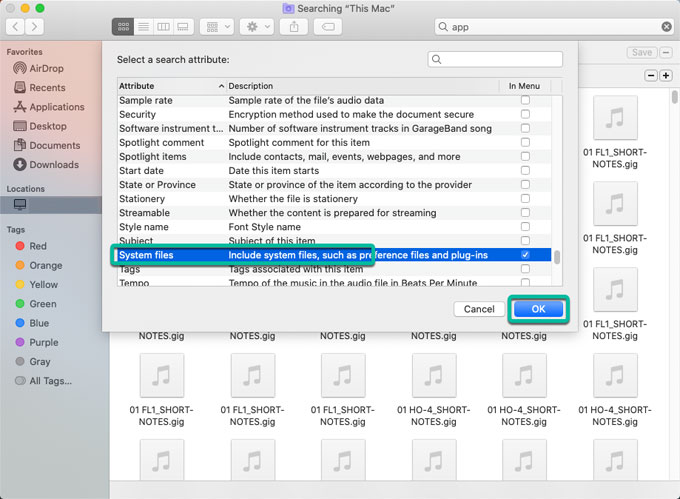Click the attribute list scrollbar thumb
This screenshot has height=499, width=680.
tap(557, 257)
